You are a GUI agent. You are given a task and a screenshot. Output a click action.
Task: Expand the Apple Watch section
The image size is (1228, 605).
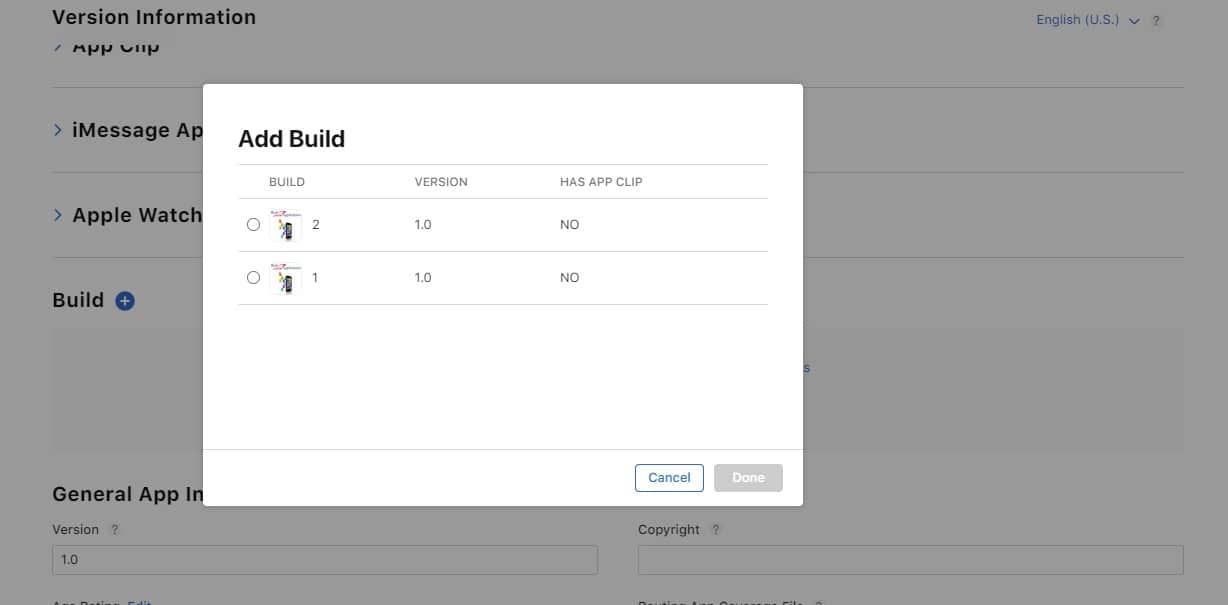coord(58,215)
